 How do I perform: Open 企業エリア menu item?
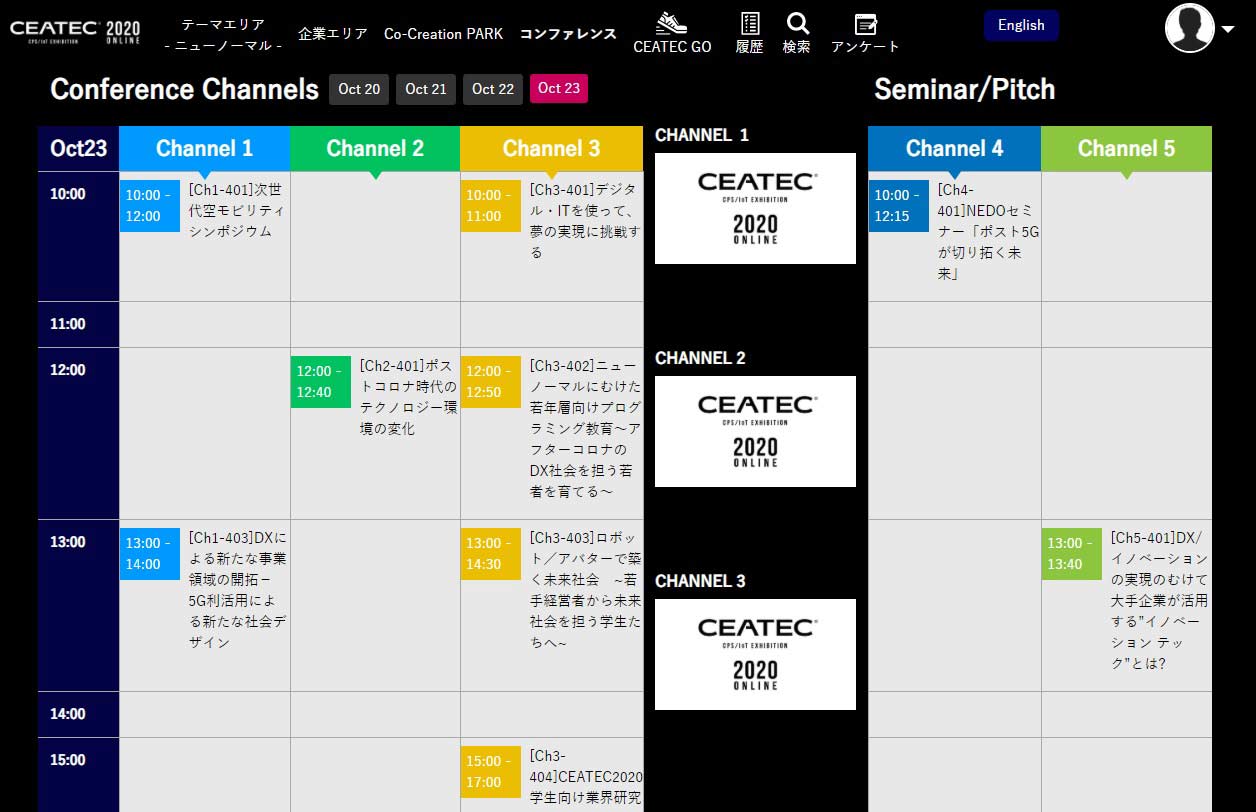pos(333,34)
